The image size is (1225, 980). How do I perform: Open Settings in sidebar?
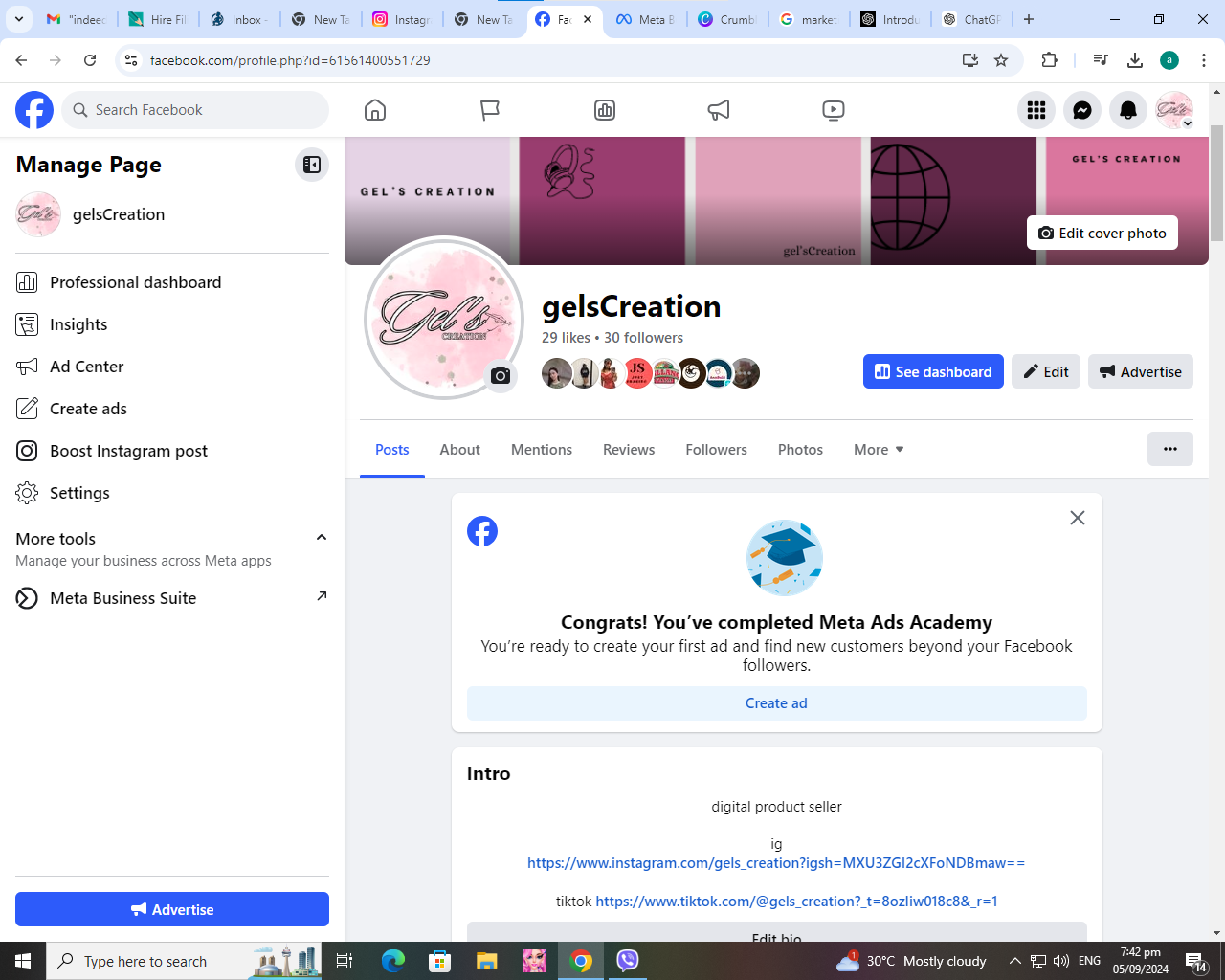[172, 493]
